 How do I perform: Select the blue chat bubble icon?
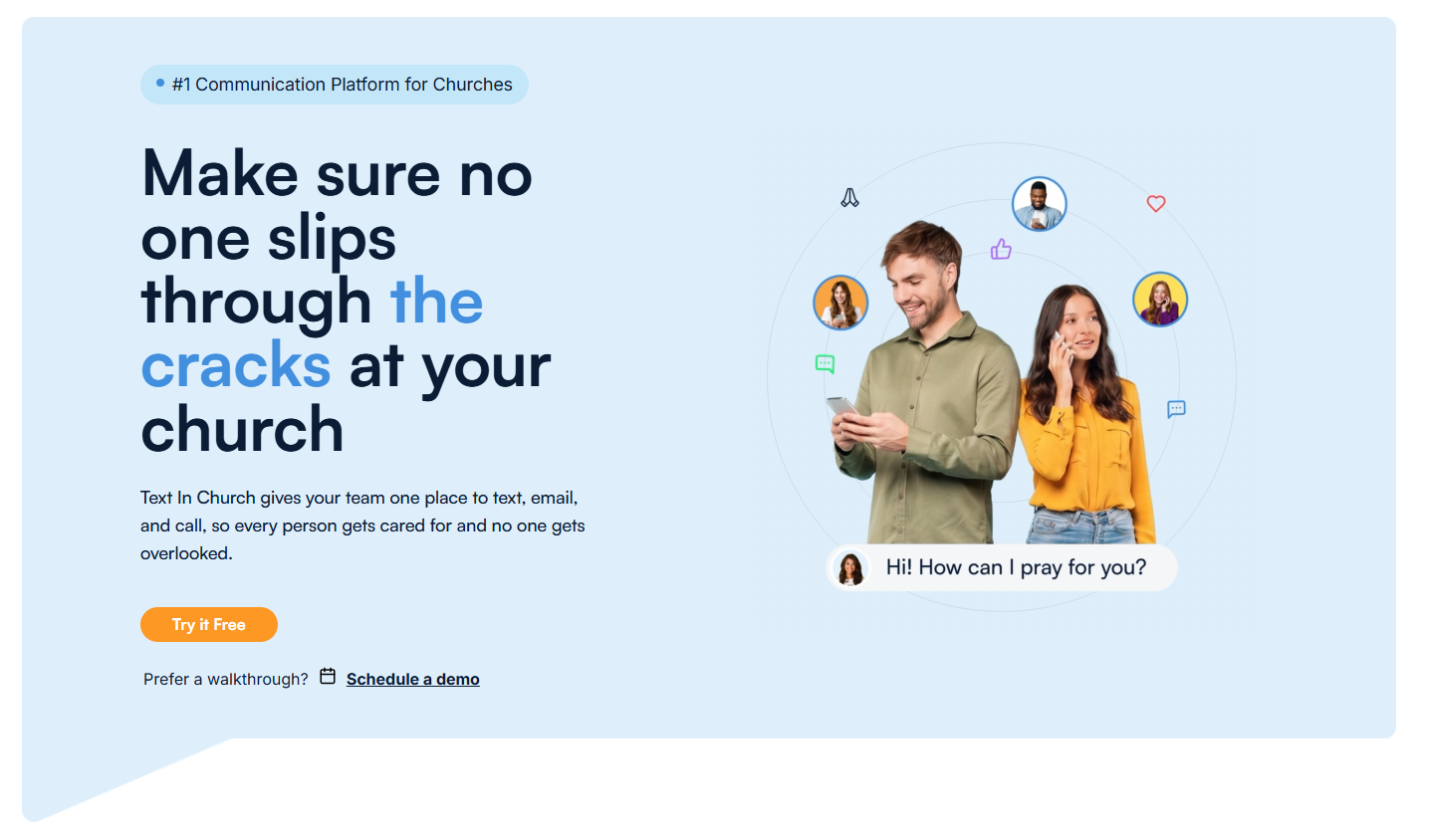[1176, 409]
